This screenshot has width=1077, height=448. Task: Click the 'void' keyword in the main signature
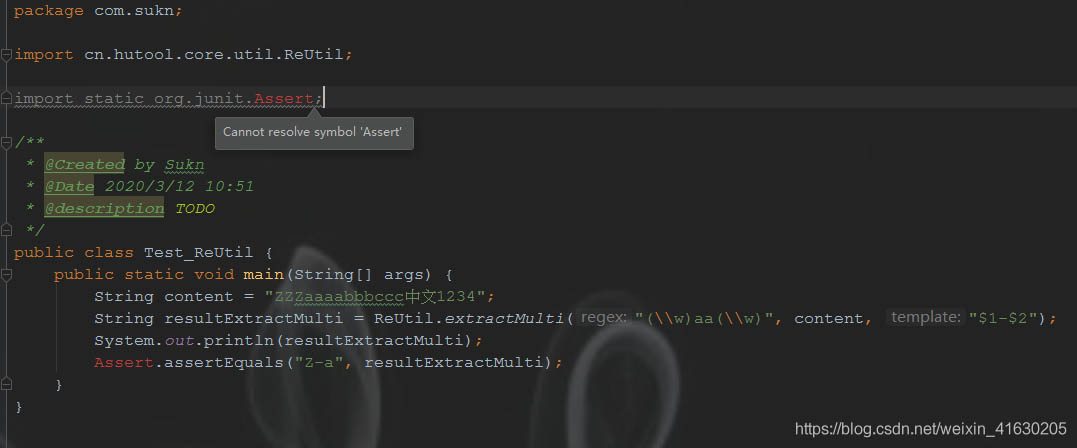click(x=214, y=275)
